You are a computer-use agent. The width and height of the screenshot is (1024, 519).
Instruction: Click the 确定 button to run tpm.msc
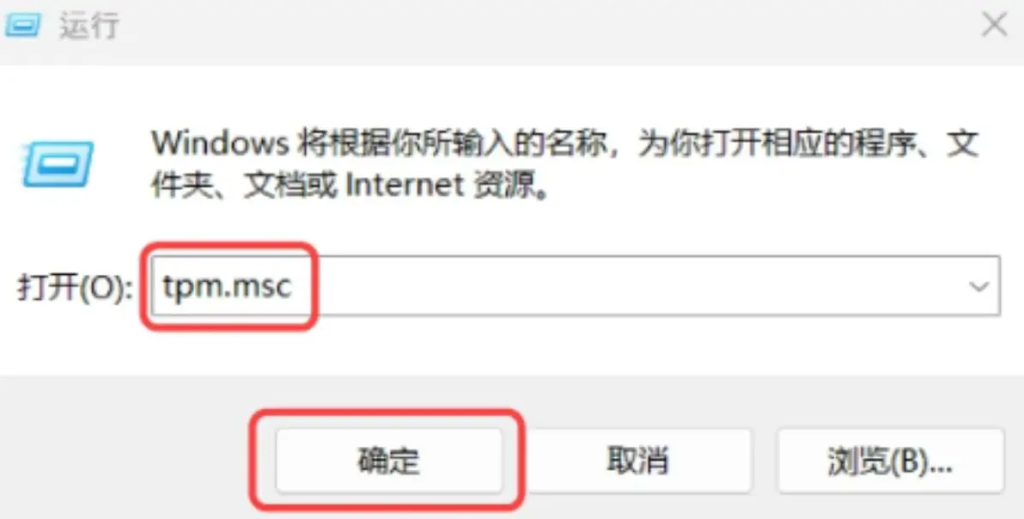[x=389, y=461]
